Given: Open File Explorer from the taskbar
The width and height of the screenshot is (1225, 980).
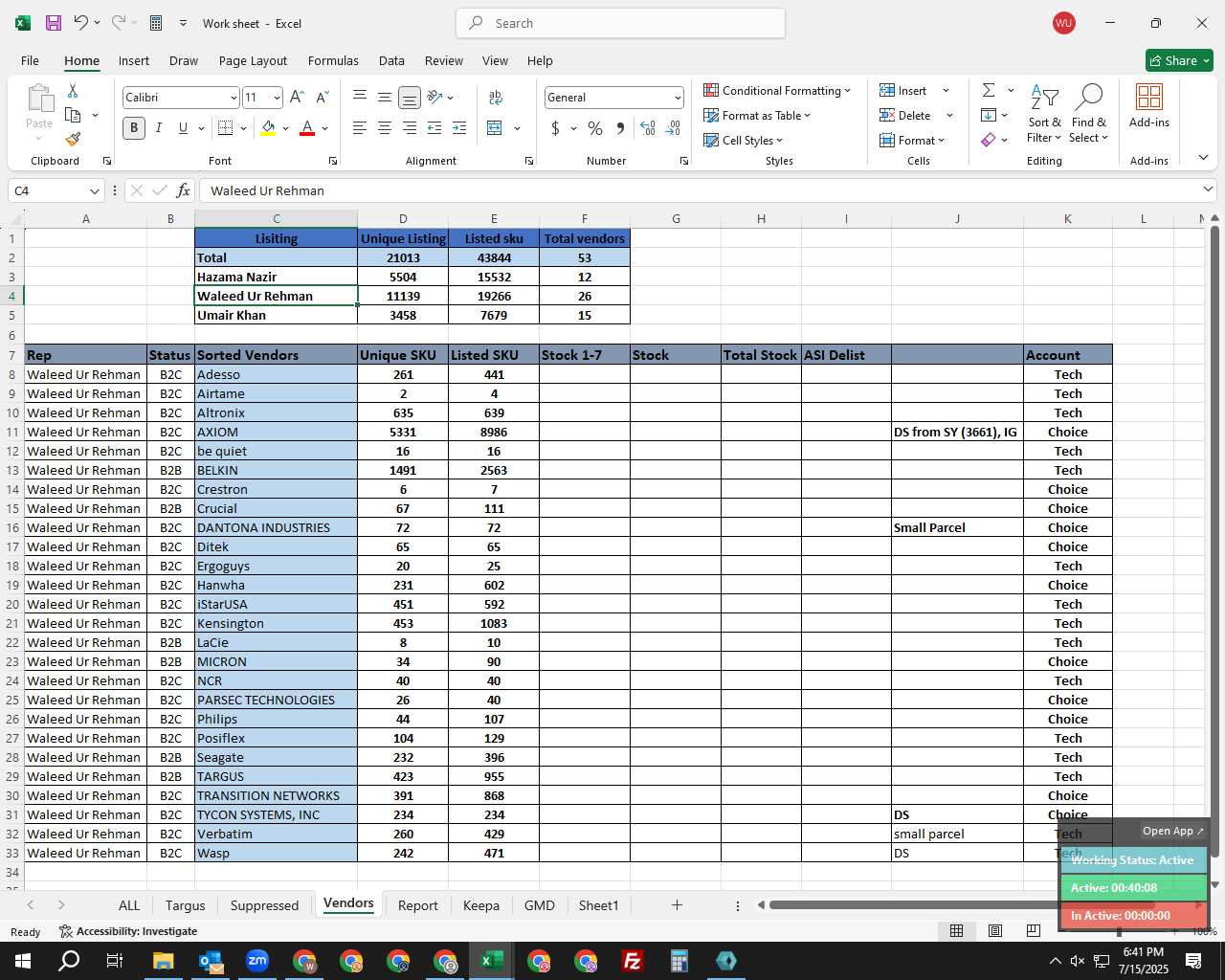Looking at the screenshot, I should (164, 961).
